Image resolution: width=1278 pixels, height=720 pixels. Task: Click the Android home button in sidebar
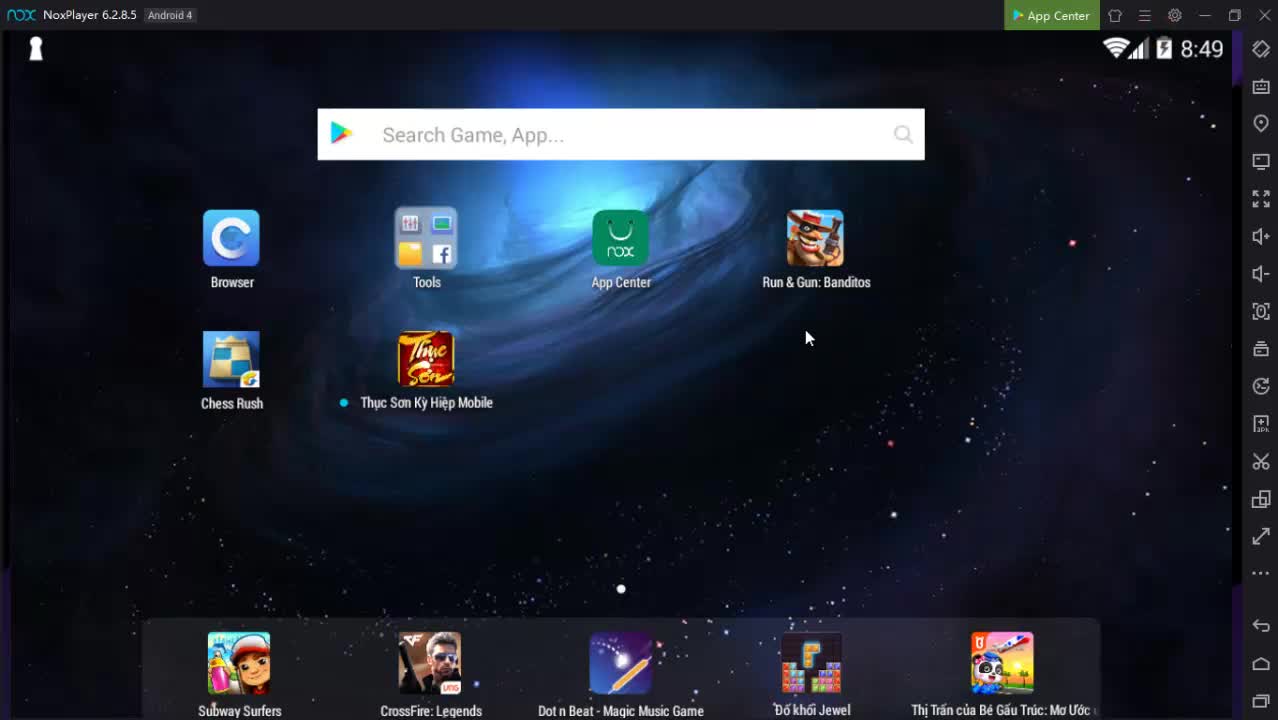(x=1261, y=664)
